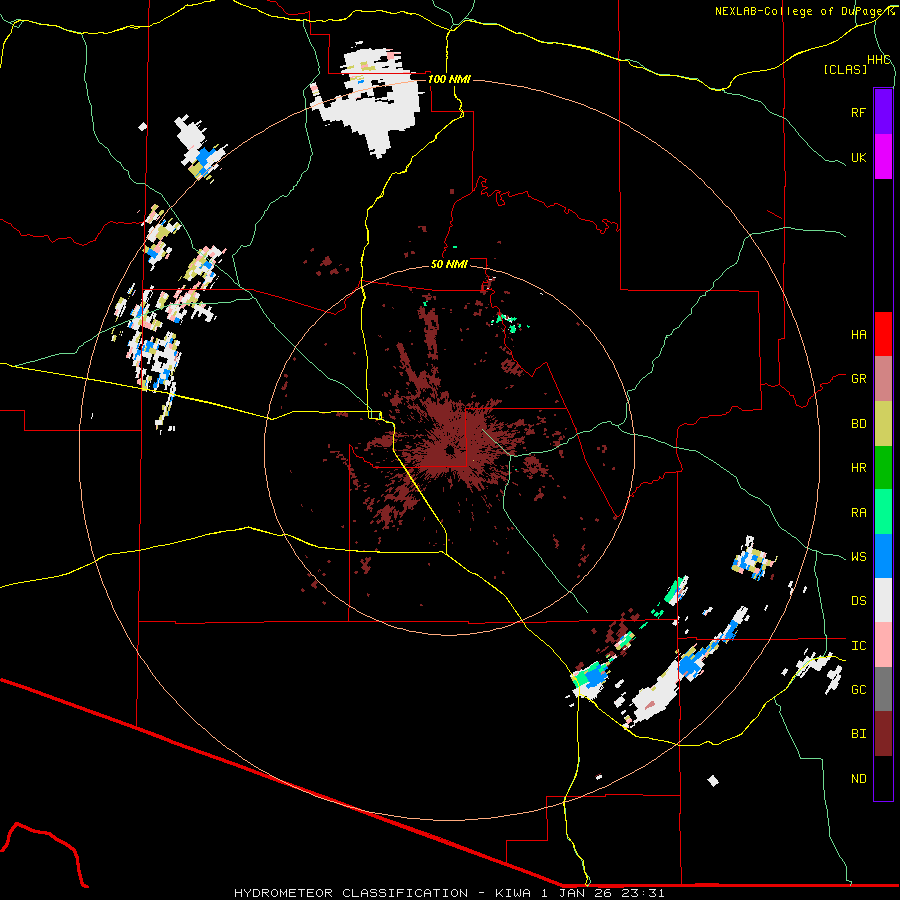Click the dark green HR legend swatch
Viewport: 900px width, 900px height.
[883, 467]
